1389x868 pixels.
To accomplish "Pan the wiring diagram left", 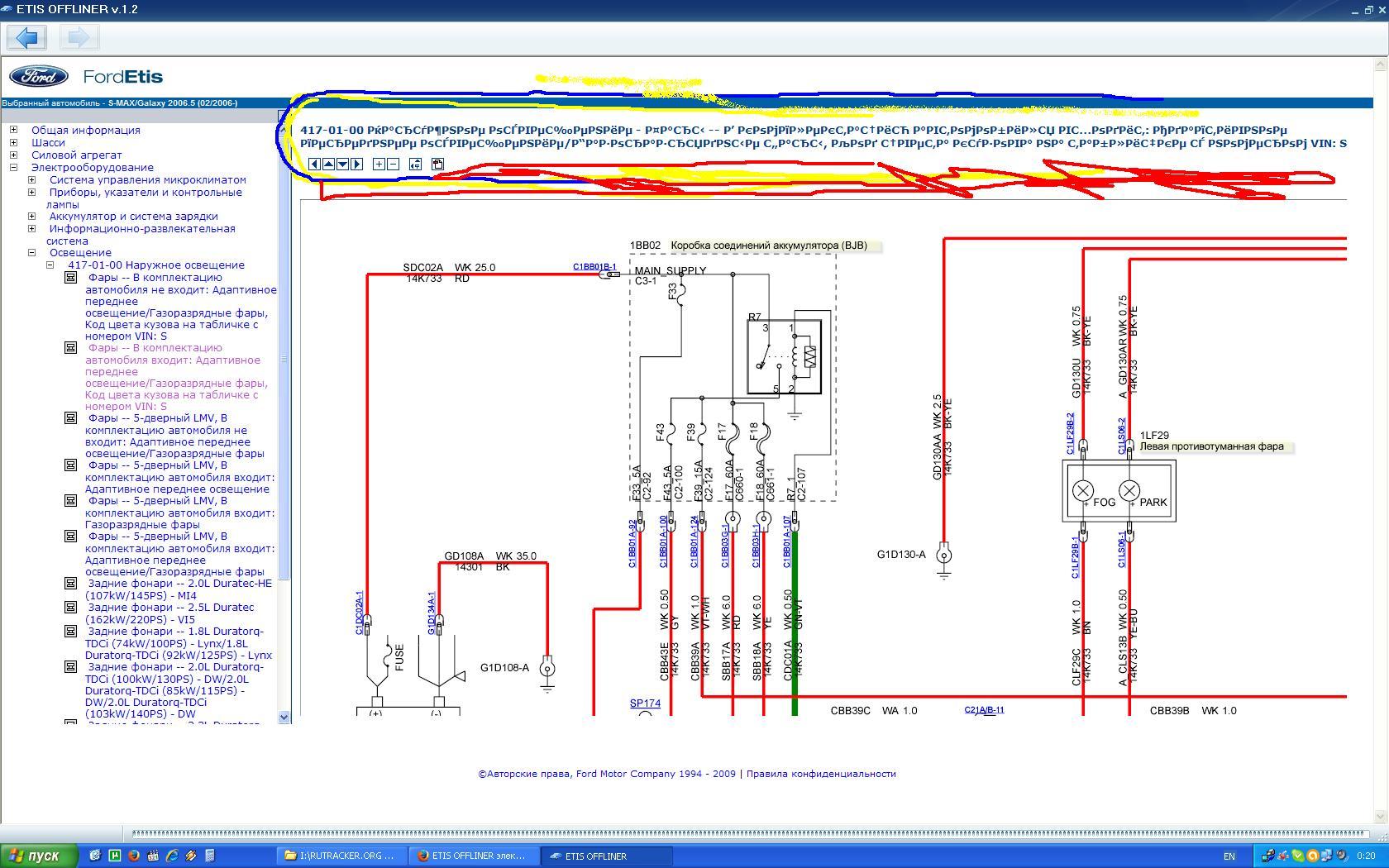I will click(314, 164).
